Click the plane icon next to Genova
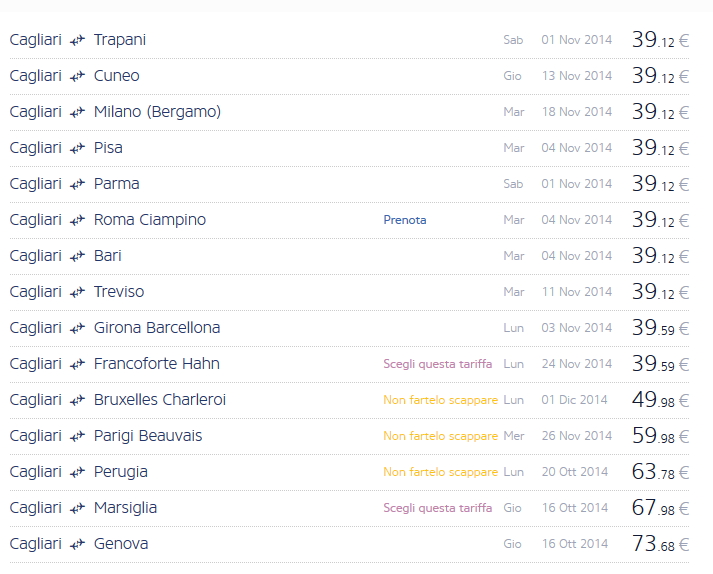Image resolution: width=713 pixels, height=574 pixels. (77, 545)
